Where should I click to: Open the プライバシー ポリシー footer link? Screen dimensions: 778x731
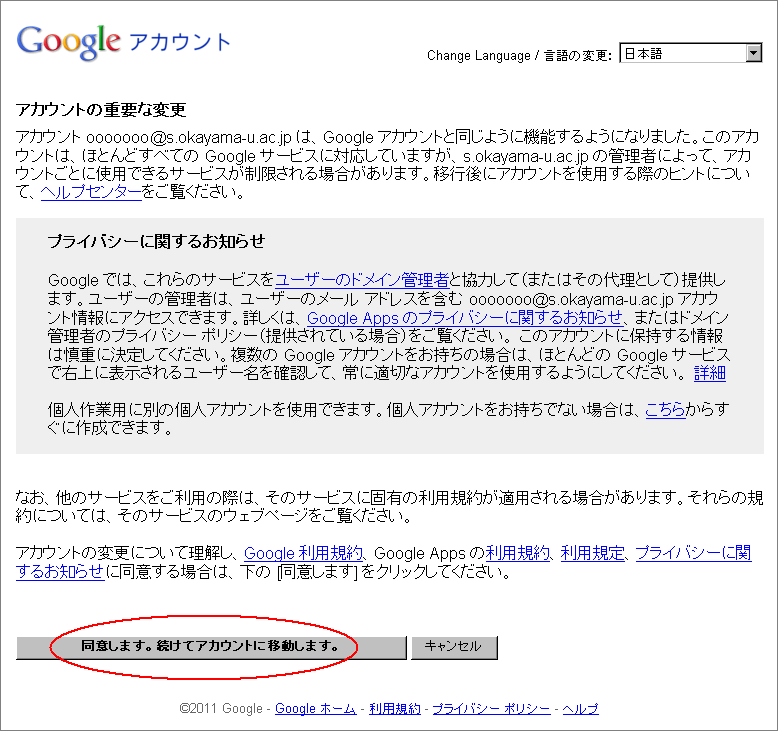click(491, 709)
